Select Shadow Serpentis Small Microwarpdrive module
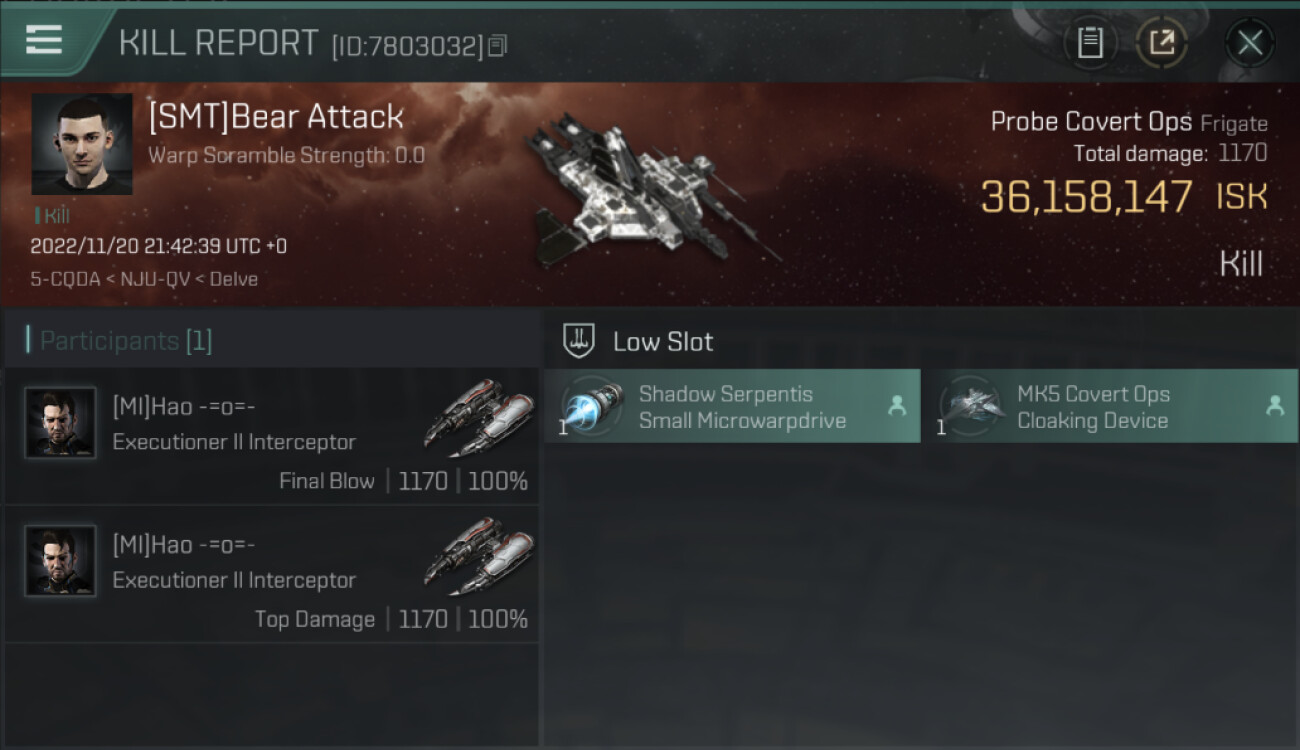Image resolution: width=1300 pixels, height=750 pixels. [732, 406]
